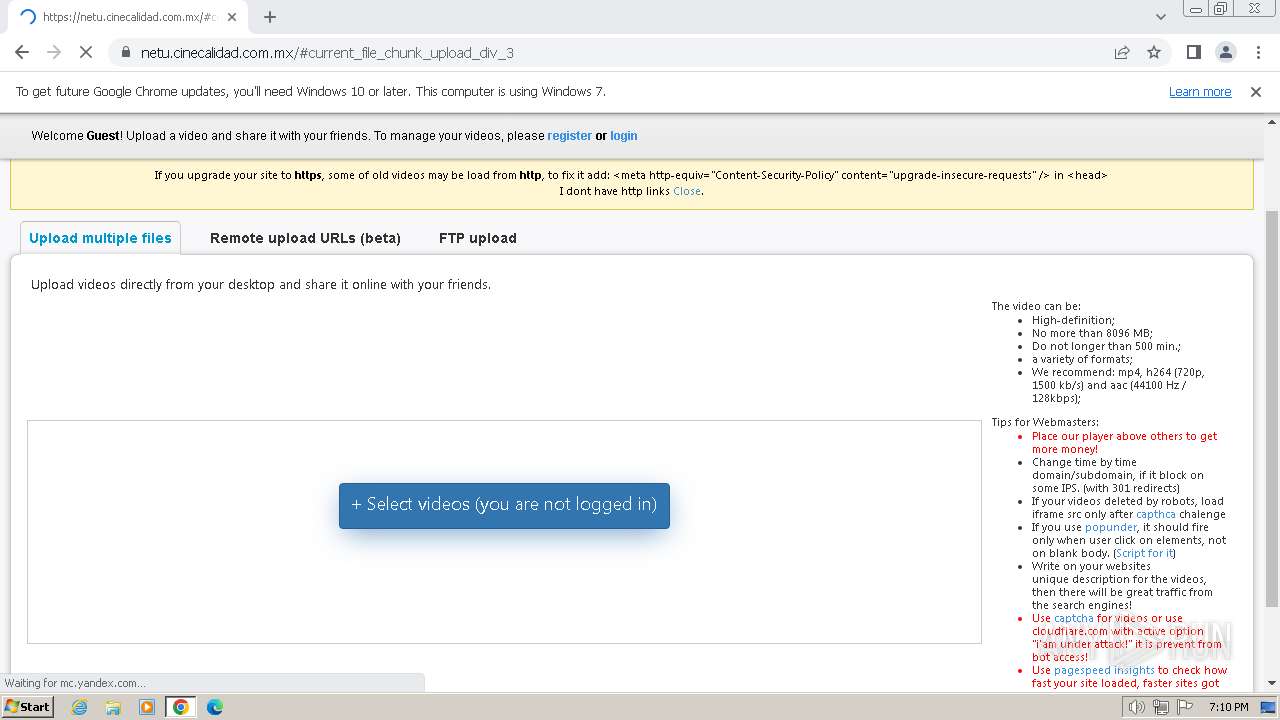Viewport: 1280px width, 720px height.
Task: Open the popunder link
Action: 1111,527
